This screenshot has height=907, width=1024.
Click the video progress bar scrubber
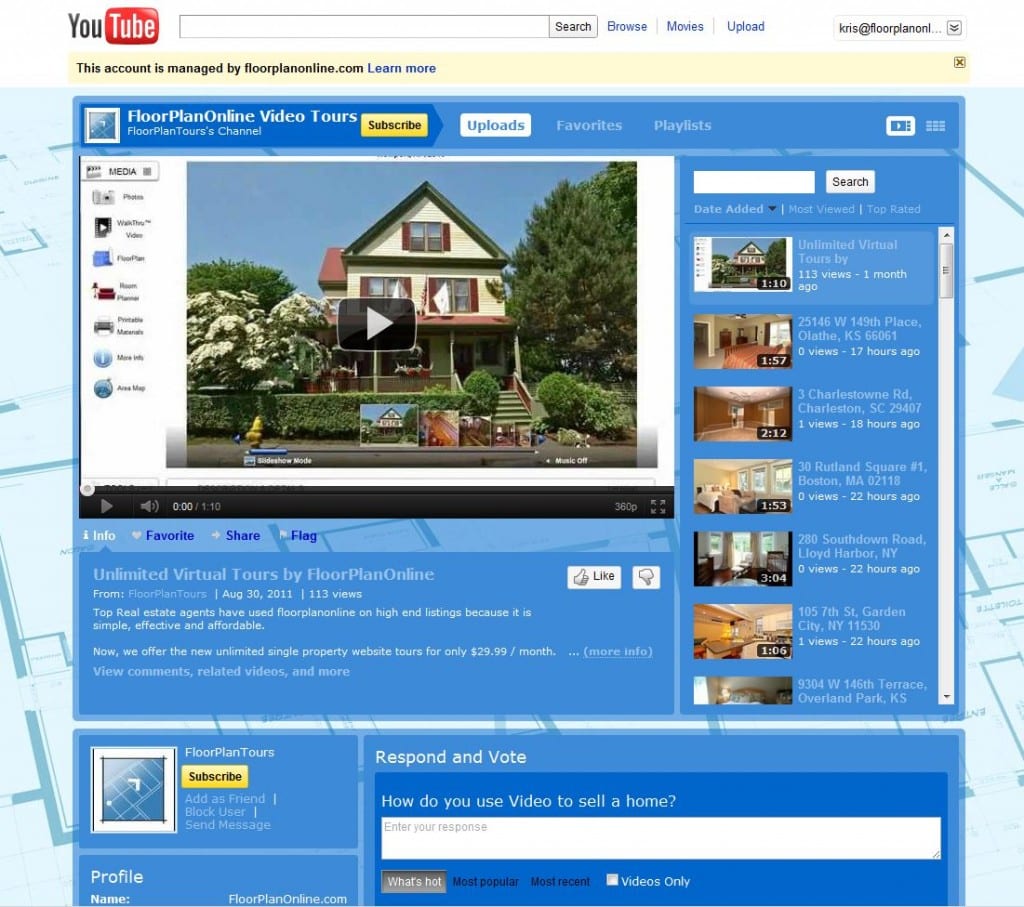click(x=87, y=489)
